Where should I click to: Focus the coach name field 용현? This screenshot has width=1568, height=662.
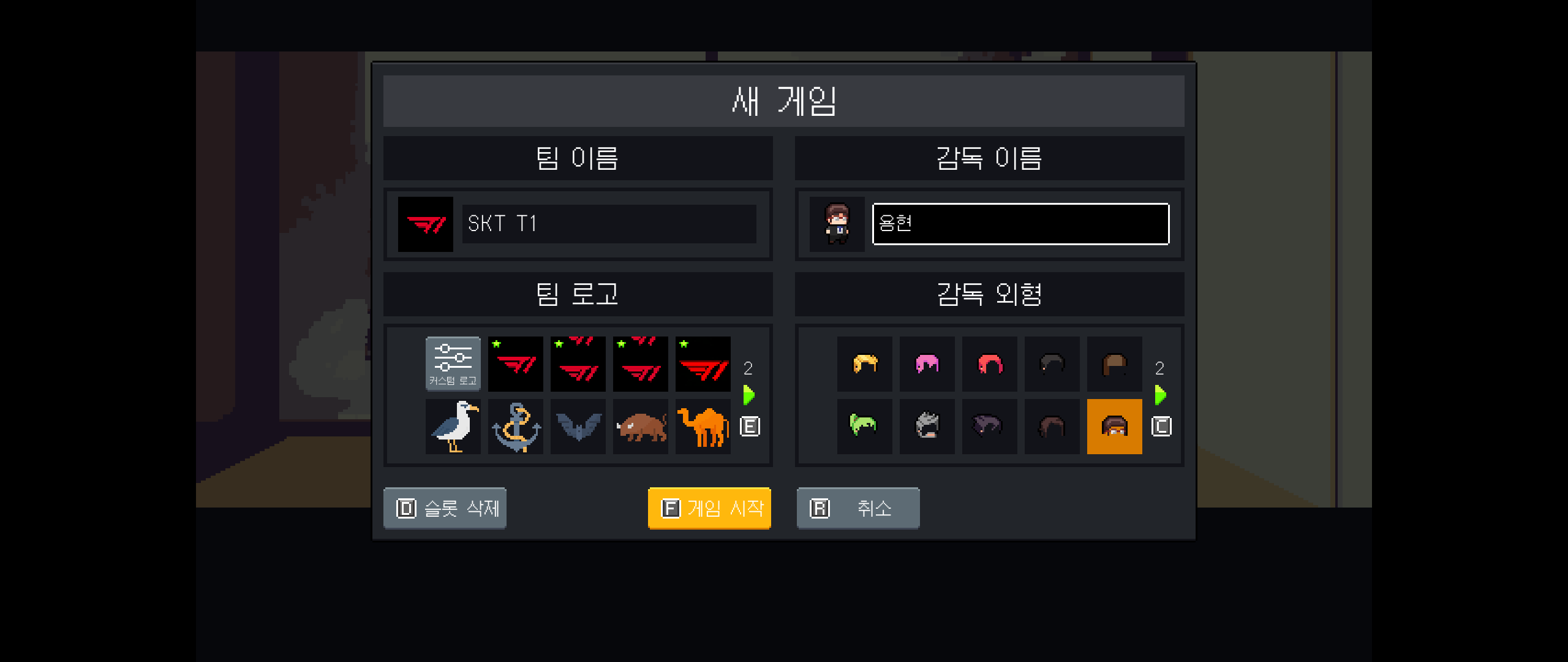(1020, 224)
